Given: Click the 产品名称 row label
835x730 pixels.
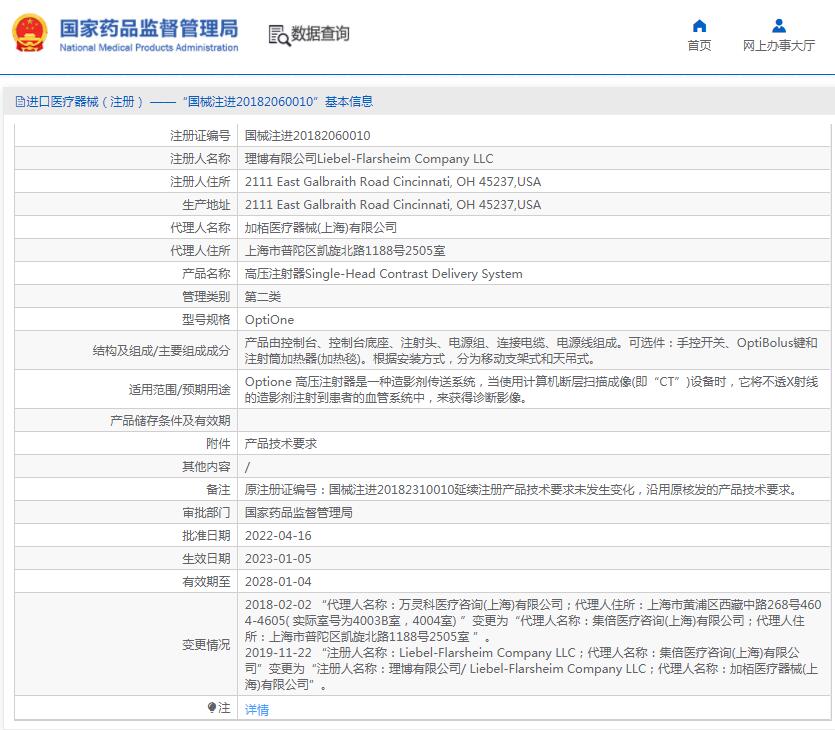Looking at the screenshot, I should 206,274.
